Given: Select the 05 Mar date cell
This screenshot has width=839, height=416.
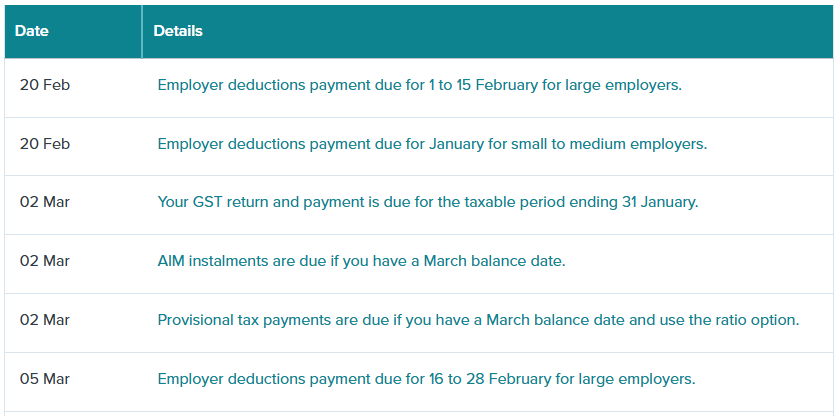Looking at the screenshot, I should 45,379.
